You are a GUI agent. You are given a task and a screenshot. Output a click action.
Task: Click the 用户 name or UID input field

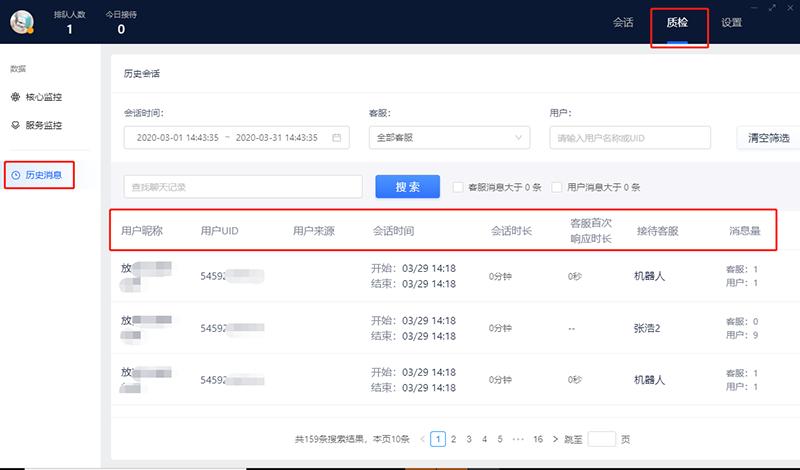coord(629,137)
